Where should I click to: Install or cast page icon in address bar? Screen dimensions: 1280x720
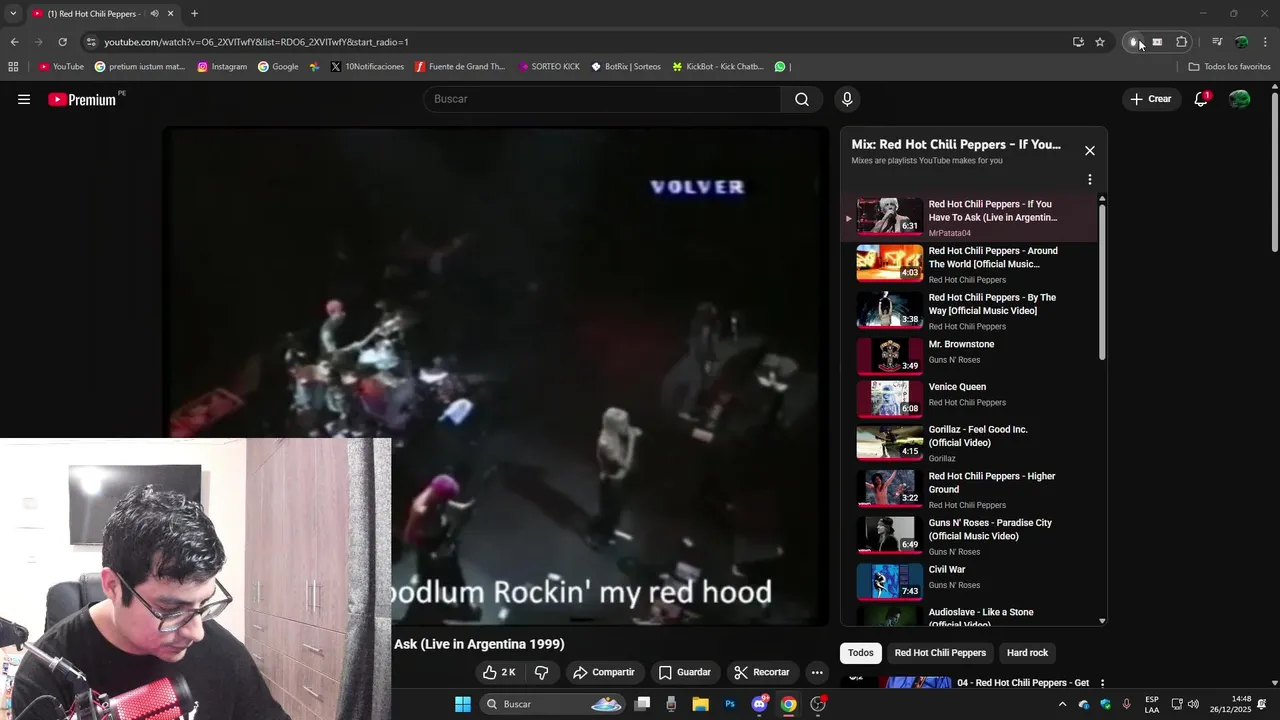(x=1078, y=42)
